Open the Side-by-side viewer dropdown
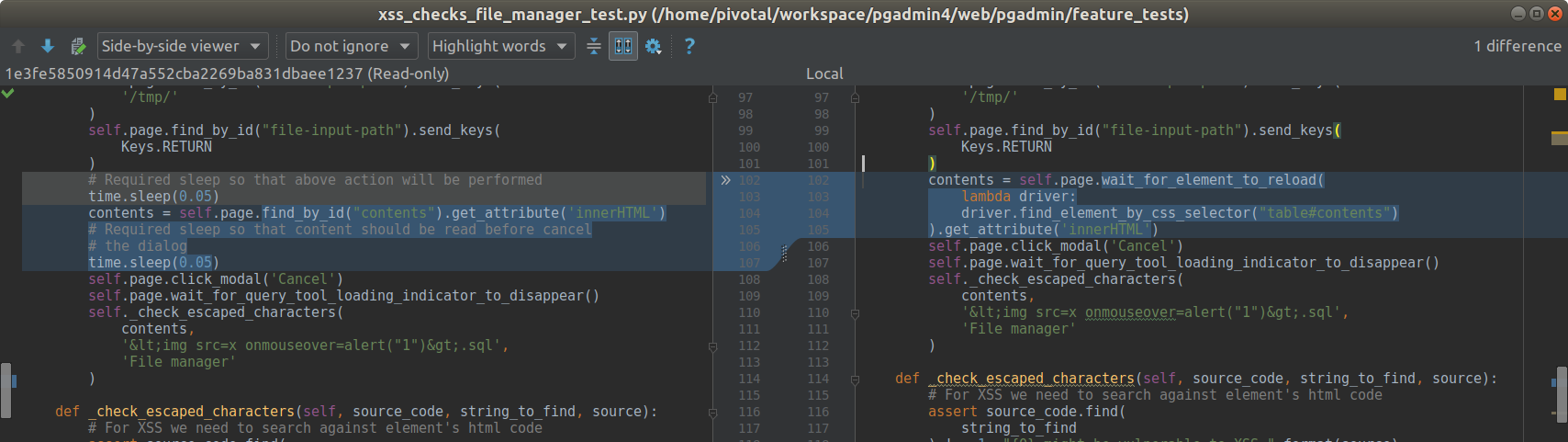Viewport: 1568px width, 442px height. click(x=182, y=46)
